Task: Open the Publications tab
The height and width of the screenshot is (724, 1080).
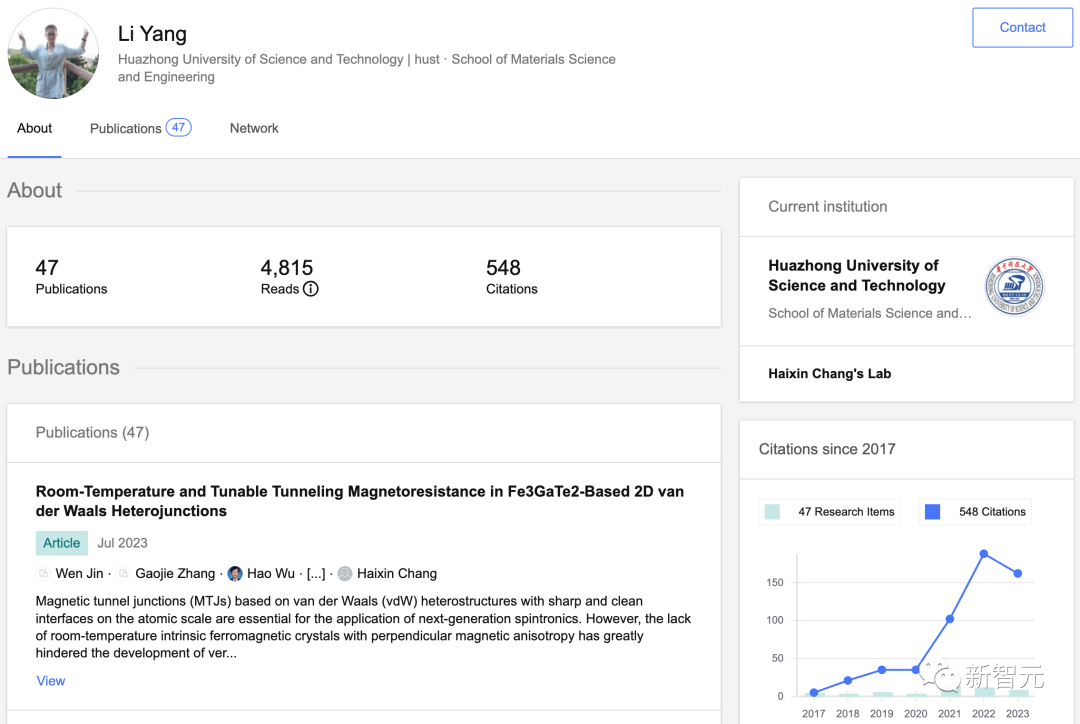Action: pos(141,128)
